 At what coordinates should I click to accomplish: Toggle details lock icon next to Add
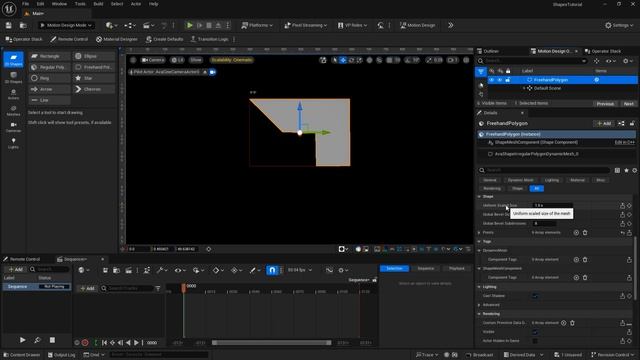click(x=632, y=123)
